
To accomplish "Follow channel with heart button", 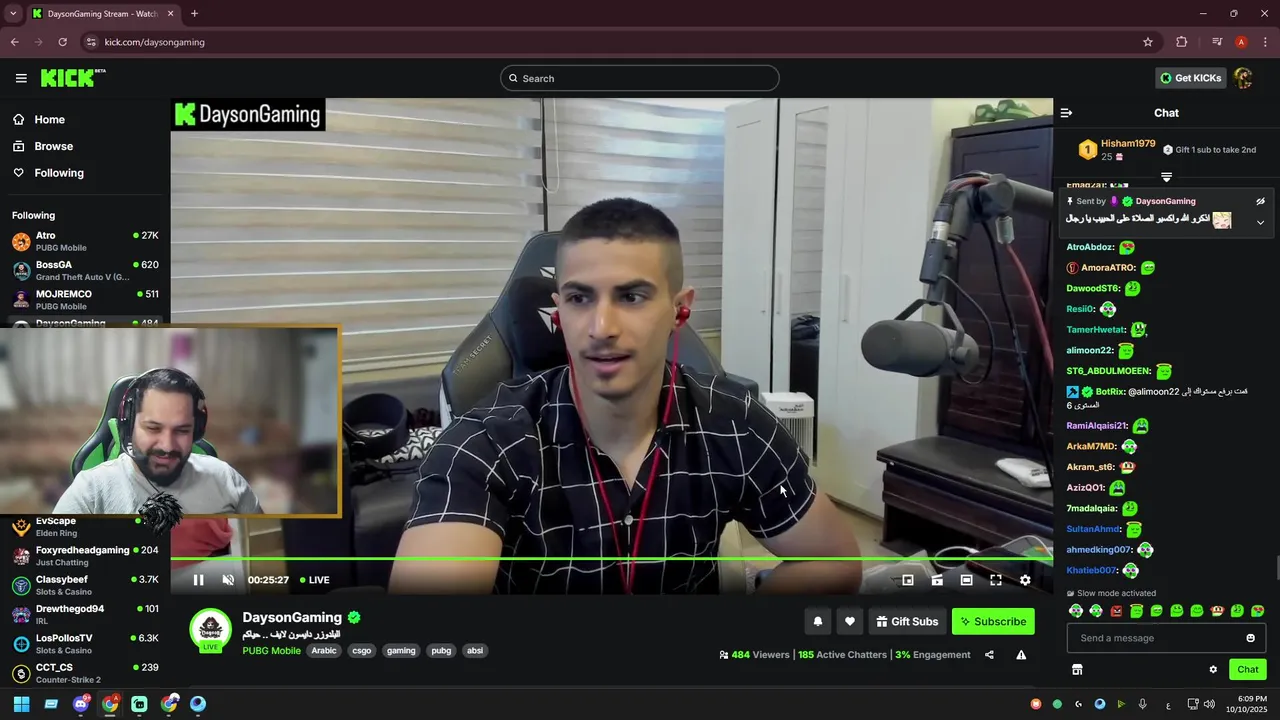I will tap(850, 621).
